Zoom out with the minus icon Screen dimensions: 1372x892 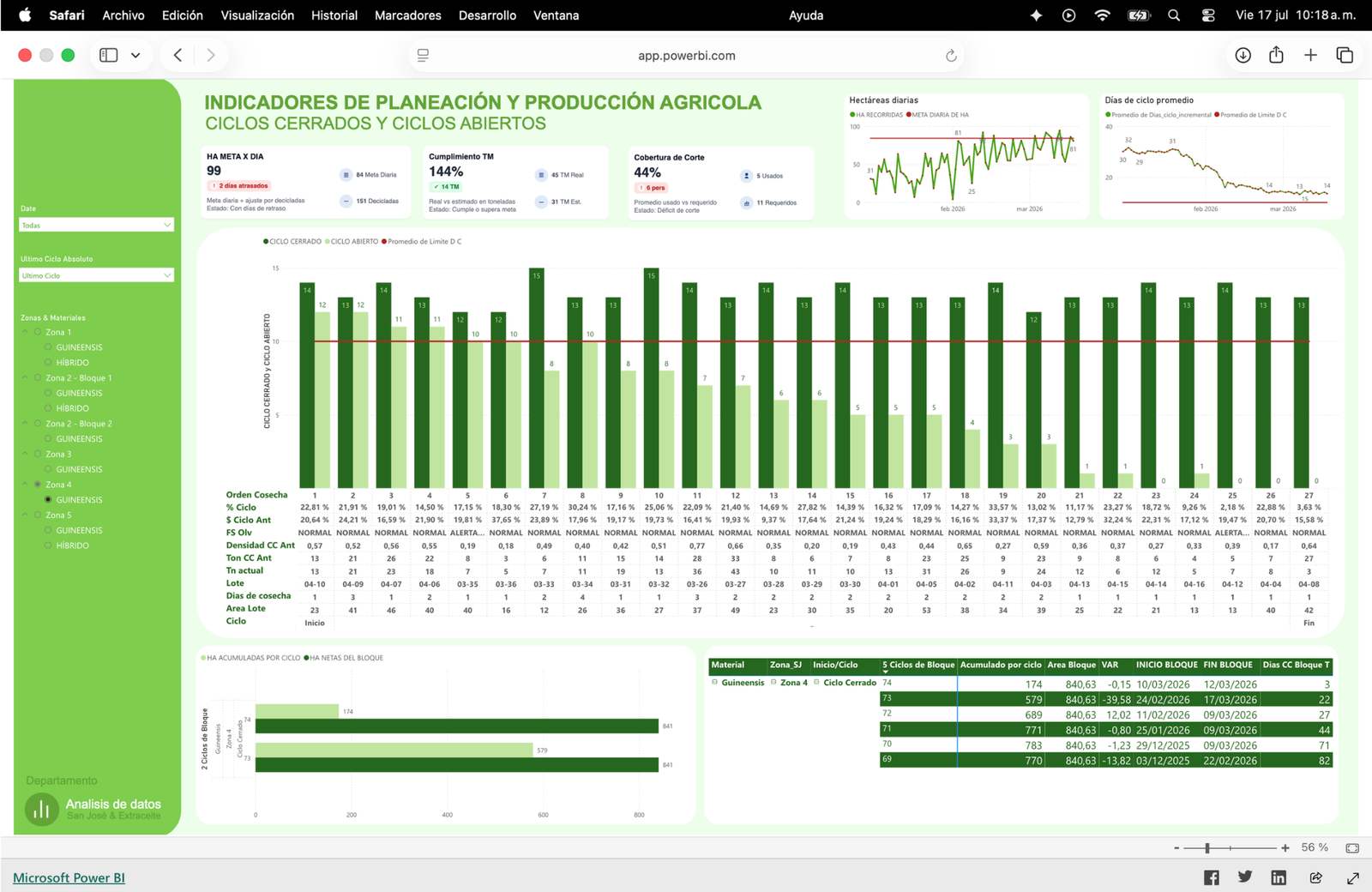tap(1176, 847)
